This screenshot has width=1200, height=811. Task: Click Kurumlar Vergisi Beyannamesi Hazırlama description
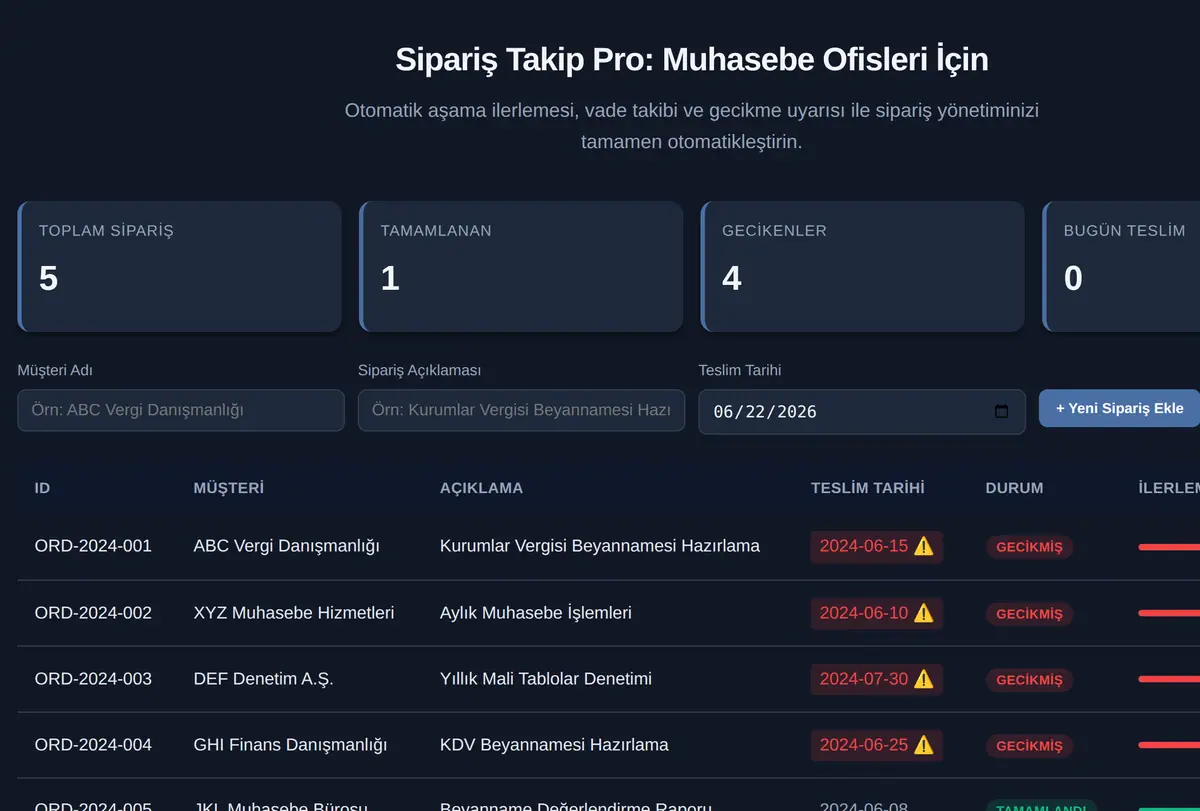point(600,546)
